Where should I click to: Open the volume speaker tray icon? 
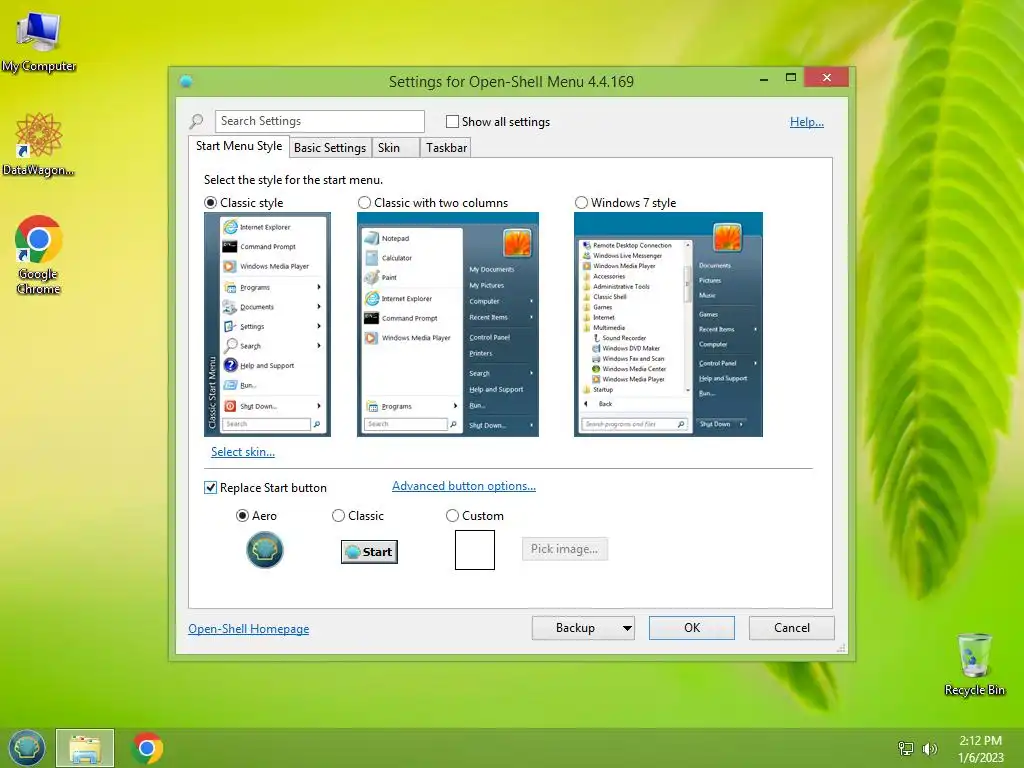[x=929, y=748]
